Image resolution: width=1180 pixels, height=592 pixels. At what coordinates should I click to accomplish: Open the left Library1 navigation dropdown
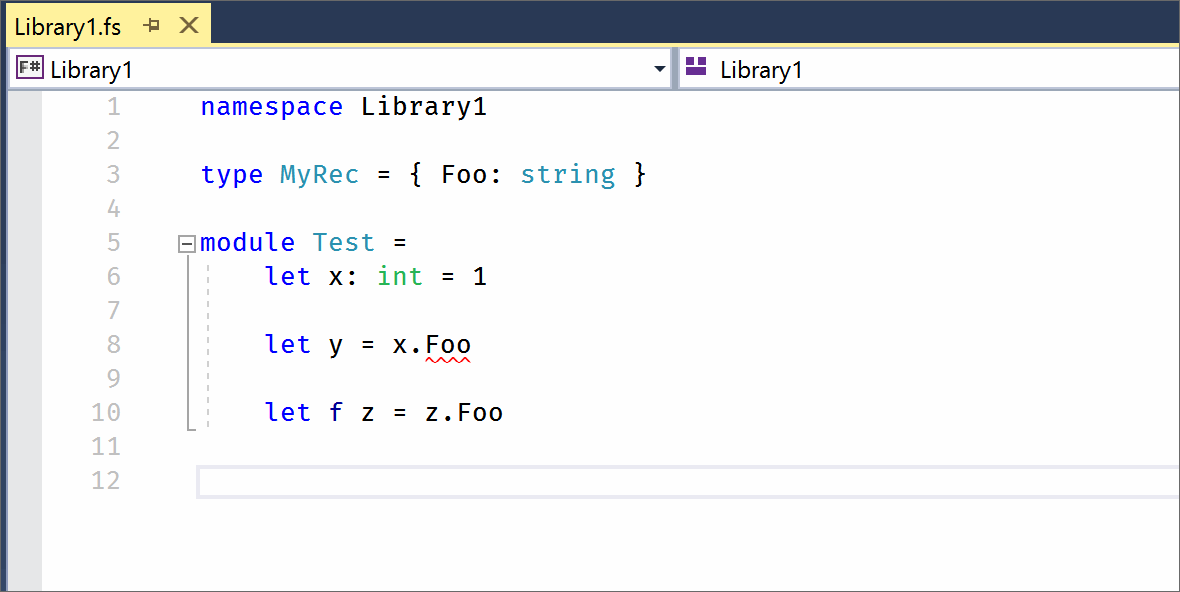point(339,69)
